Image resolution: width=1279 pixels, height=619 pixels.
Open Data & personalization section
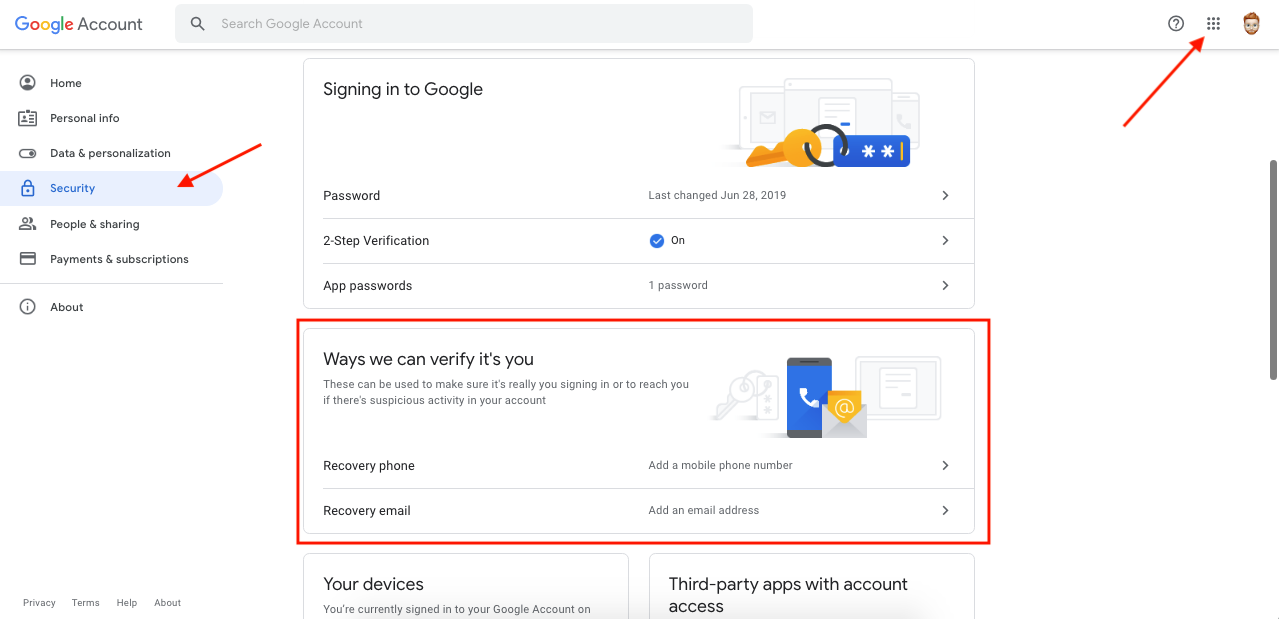(x=111, y=153)
